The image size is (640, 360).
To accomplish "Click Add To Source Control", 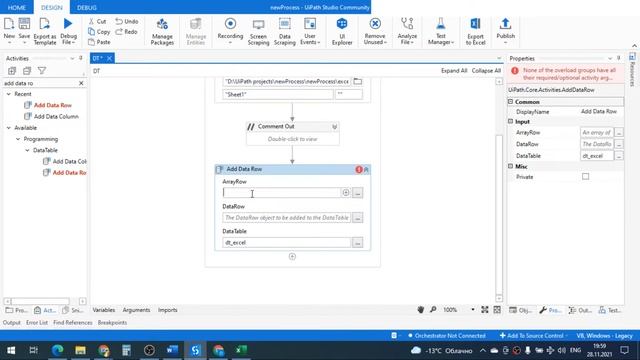I will 533,336.
